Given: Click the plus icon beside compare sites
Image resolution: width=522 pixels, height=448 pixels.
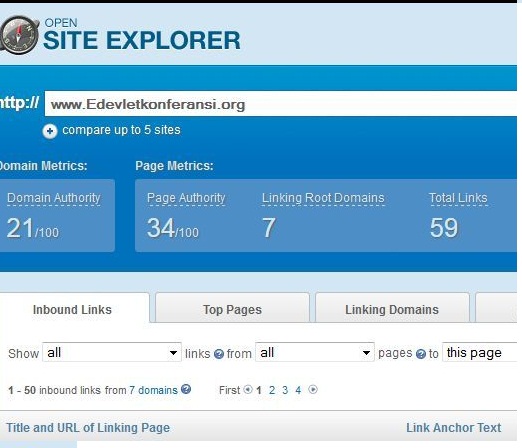Looking at the screenshot, I should (x=50, y=131).
